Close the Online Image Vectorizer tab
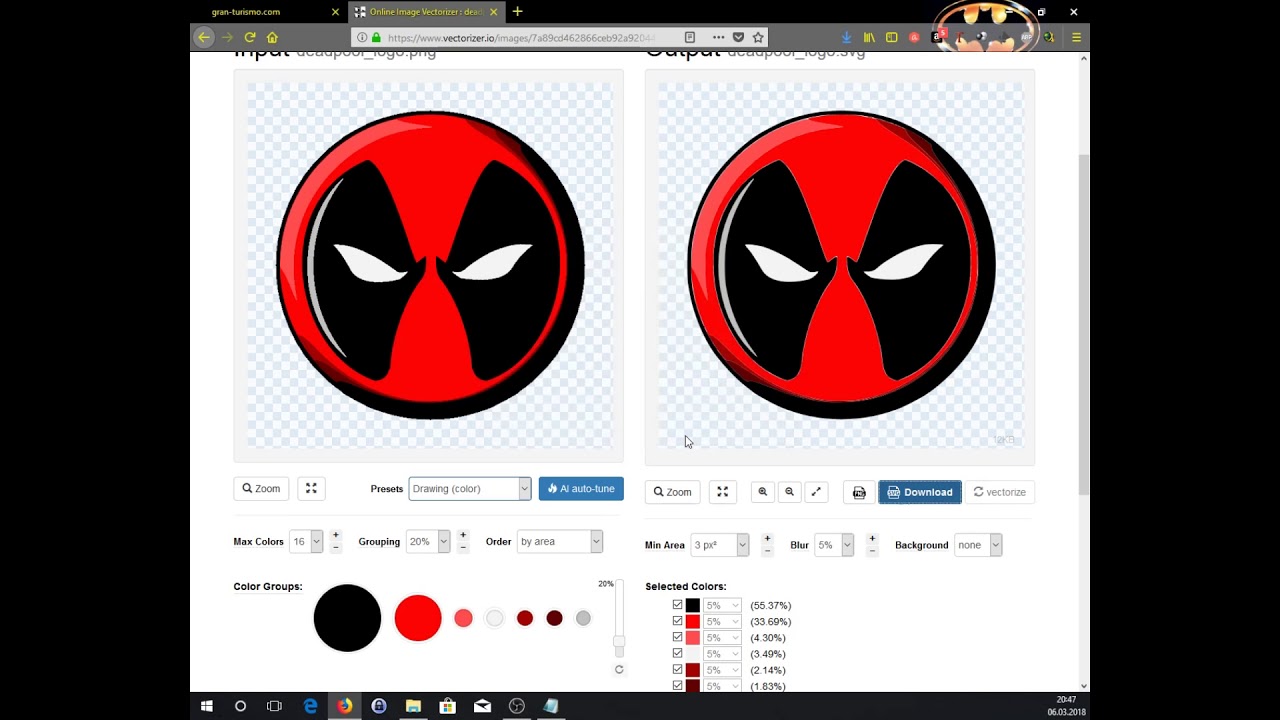The width and height of the screenshot is (1280, 720). (493, 12)
